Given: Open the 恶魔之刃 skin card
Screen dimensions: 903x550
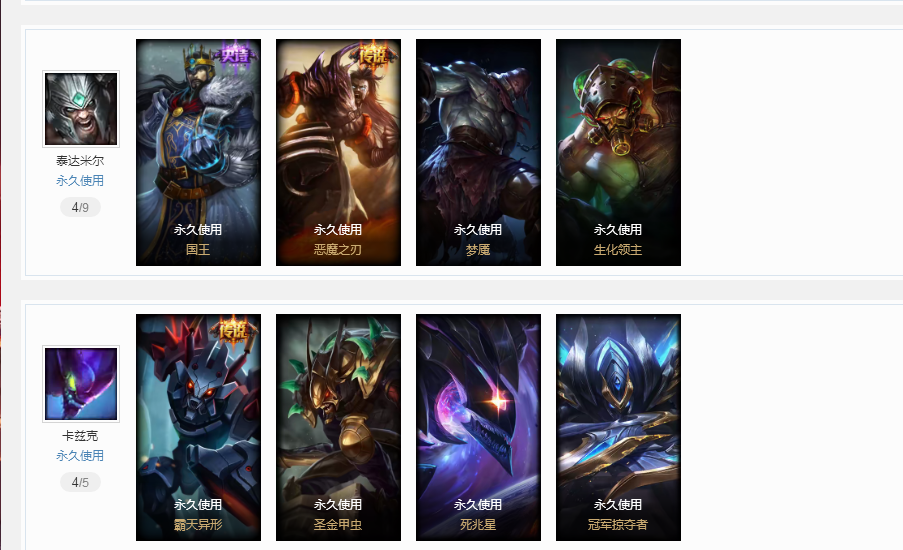Looking at the screenshot, I should (x=338, y=153).
